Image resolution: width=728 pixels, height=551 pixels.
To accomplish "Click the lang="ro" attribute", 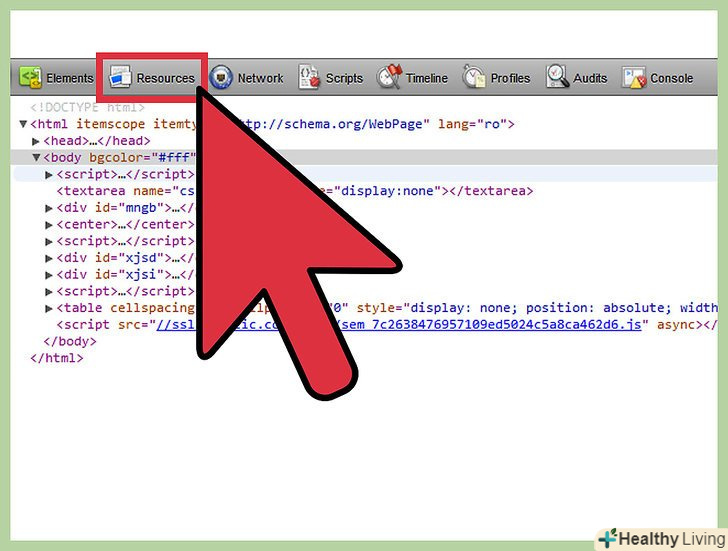I will tap(472, 124).
